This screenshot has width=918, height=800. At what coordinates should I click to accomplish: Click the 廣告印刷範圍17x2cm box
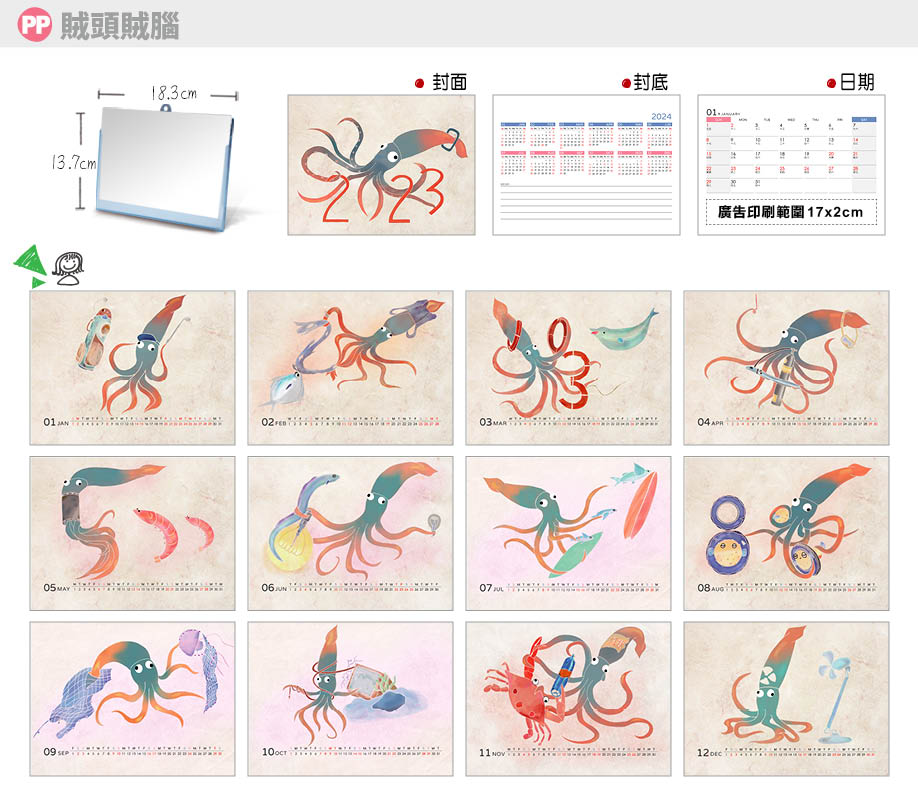point(791,212)
